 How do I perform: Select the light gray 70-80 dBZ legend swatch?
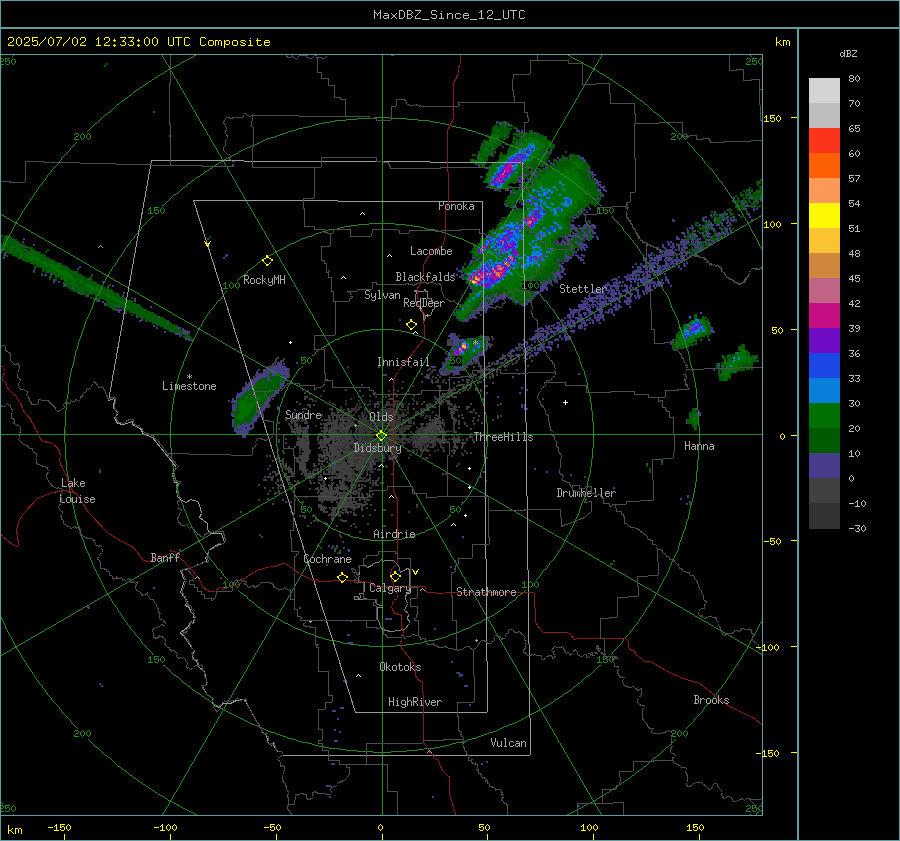tap(824, 90)
